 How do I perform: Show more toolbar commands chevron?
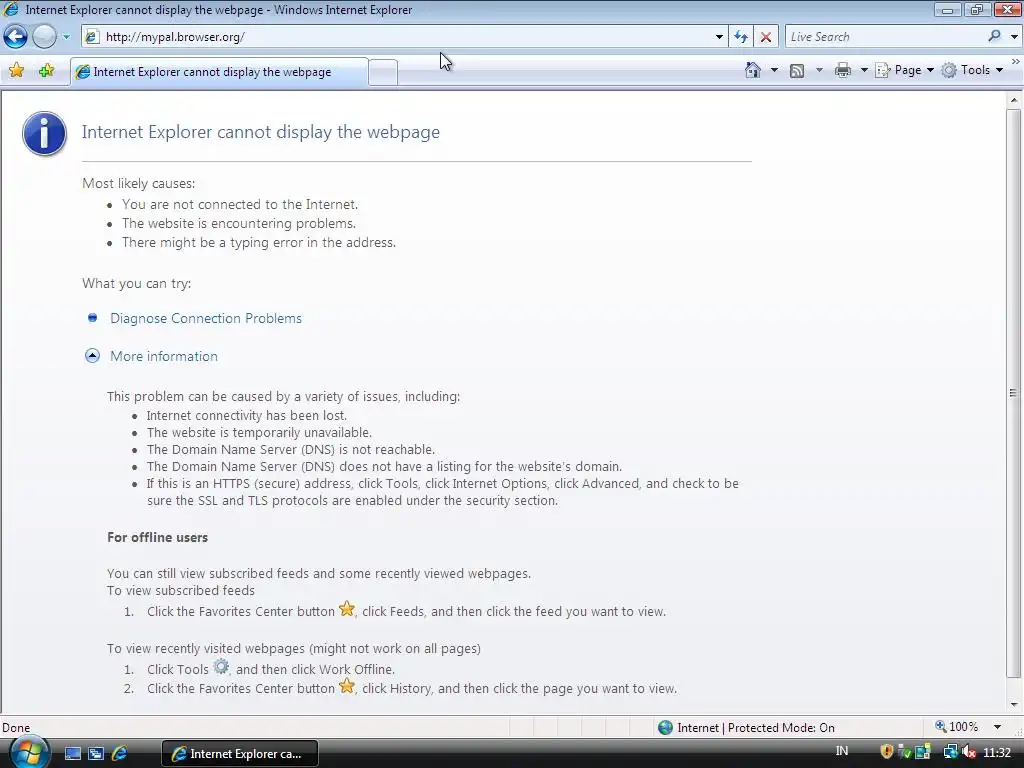point(1016,61)
